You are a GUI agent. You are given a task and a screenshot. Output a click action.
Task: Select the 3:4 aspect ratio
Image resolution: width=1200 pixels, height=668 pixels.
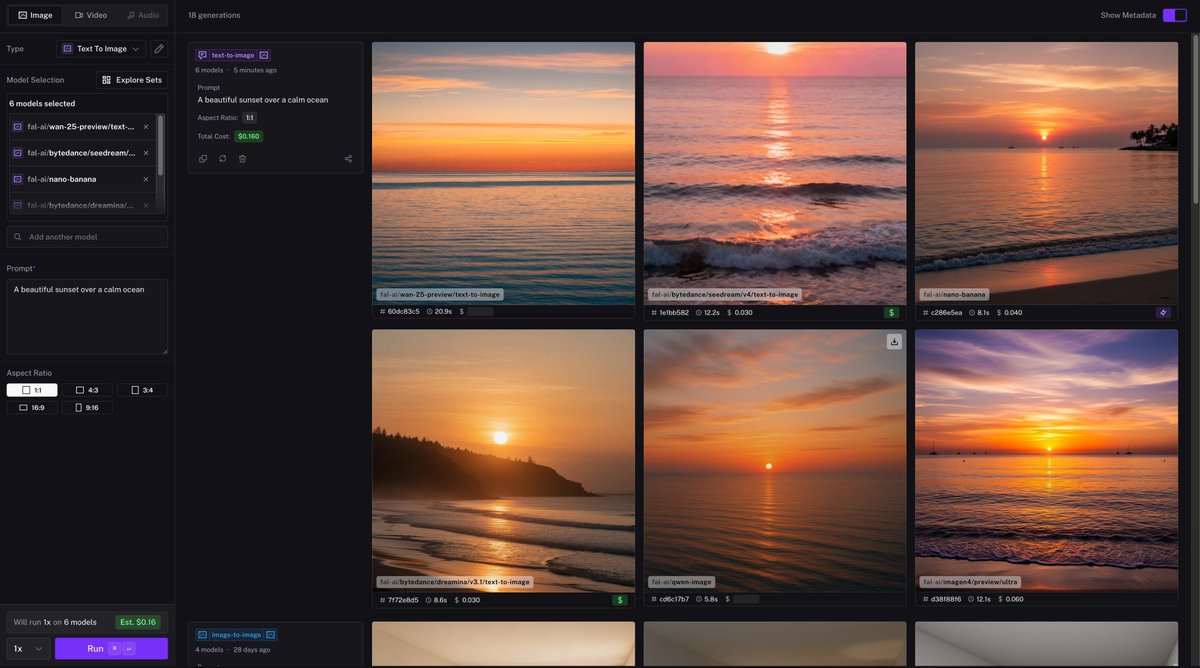(x=142, y=390)
